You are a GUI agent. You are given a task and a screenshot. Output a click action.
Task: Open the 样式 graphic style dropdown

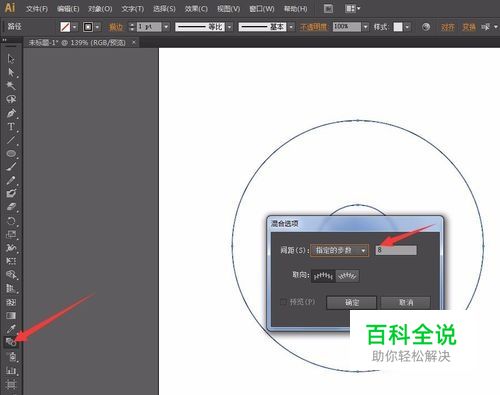pos(407,27)
